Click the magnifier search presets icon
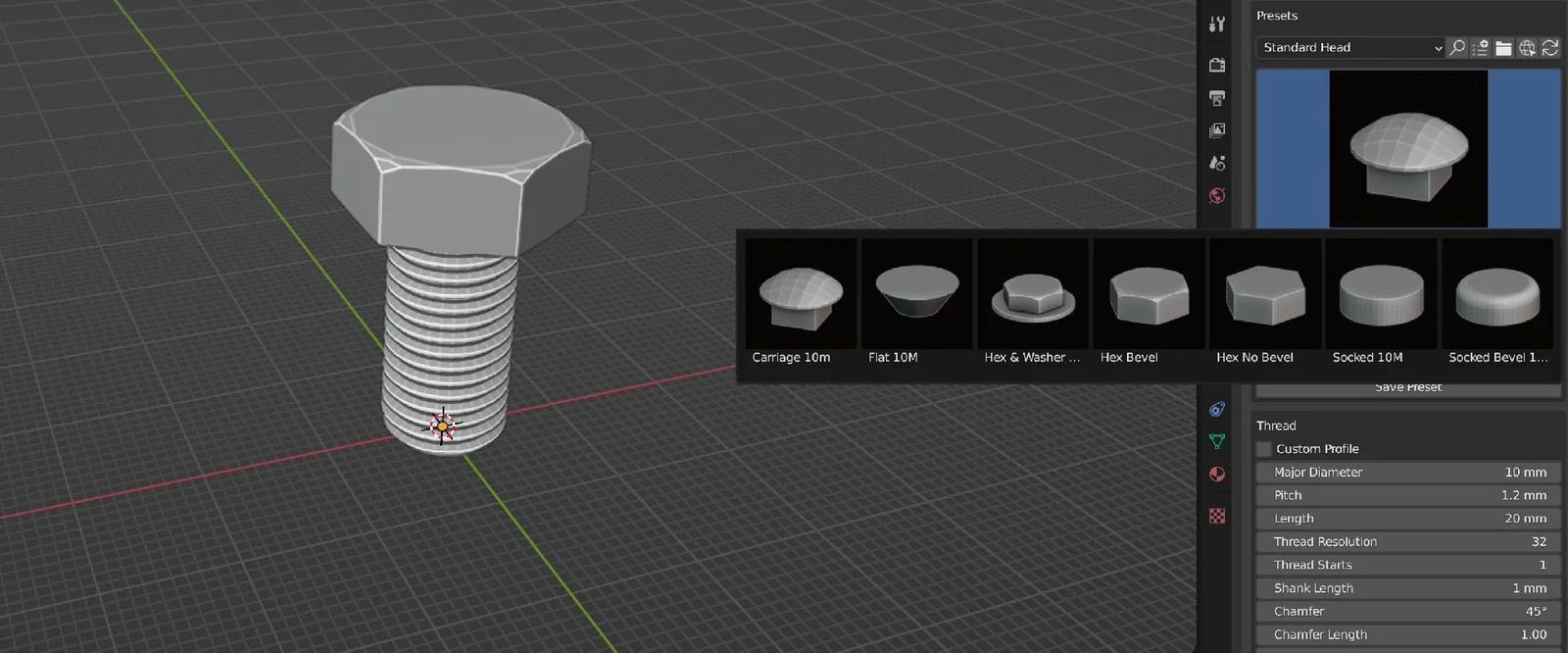Screen dimensions: 1568x653 1457,47
